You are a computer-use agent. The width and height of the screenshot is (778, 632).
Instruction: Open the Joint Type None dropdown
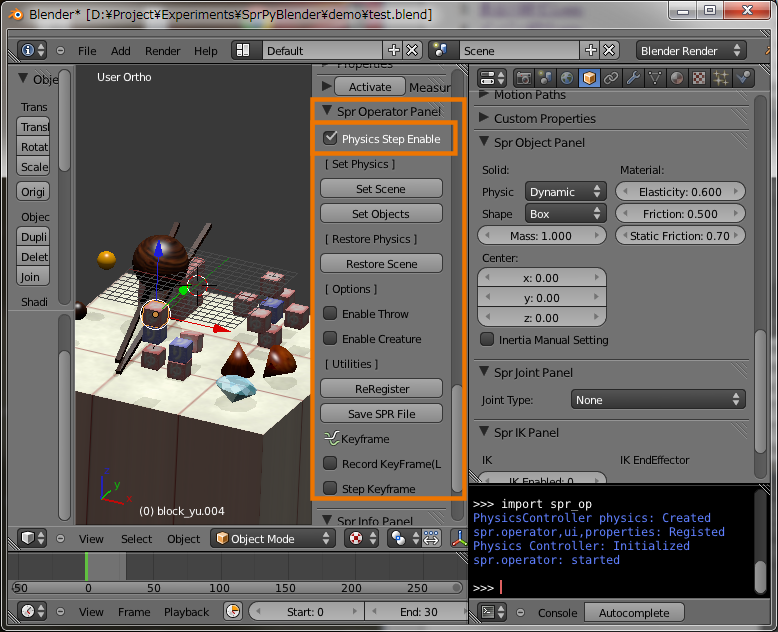point(658,399)
